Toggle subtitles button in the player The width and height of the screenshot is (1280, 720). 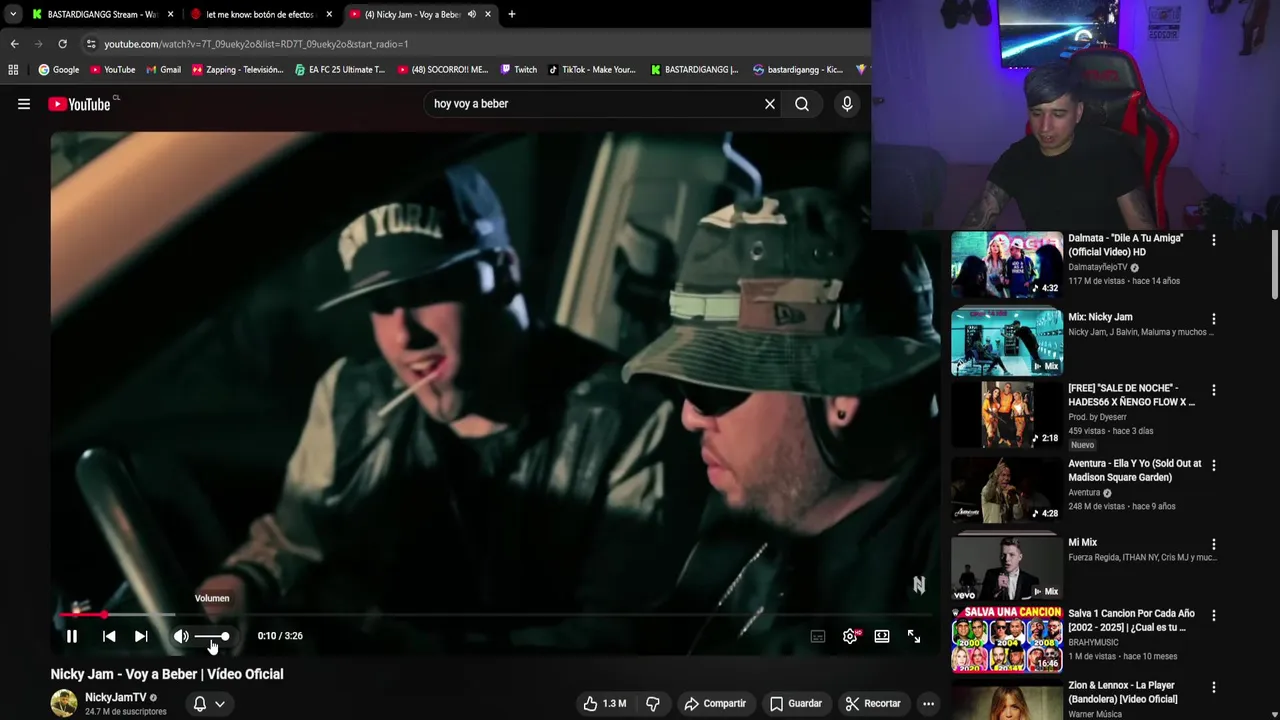818,636
